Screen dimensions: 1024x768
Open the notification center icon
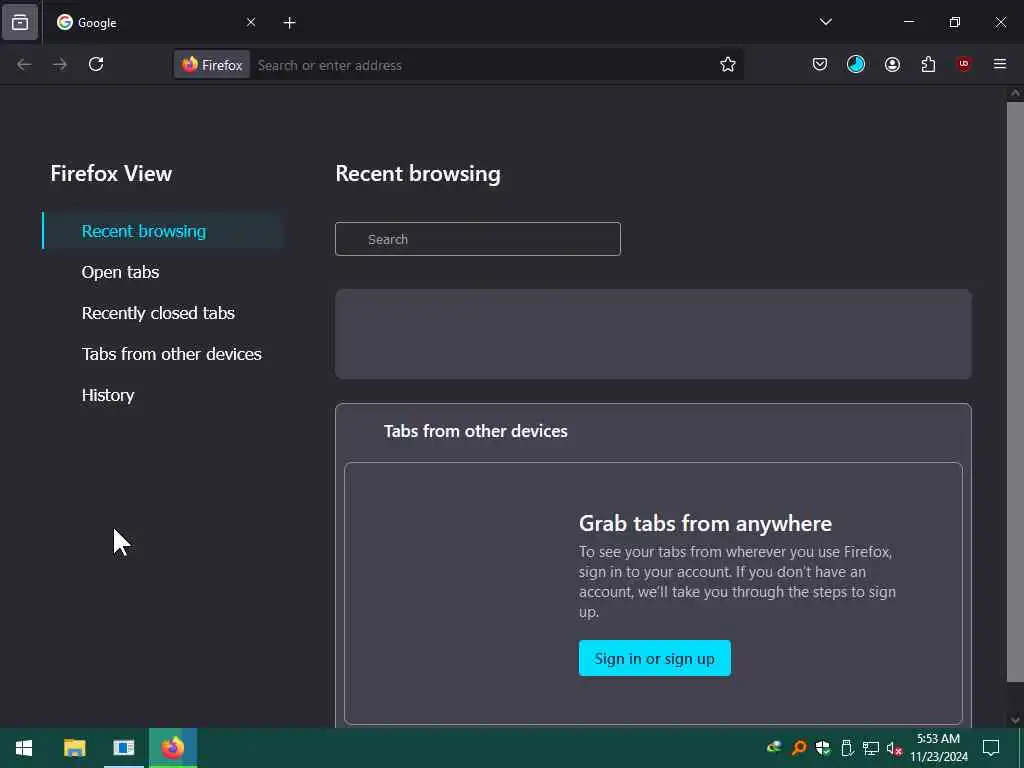(x=991, y=748)
